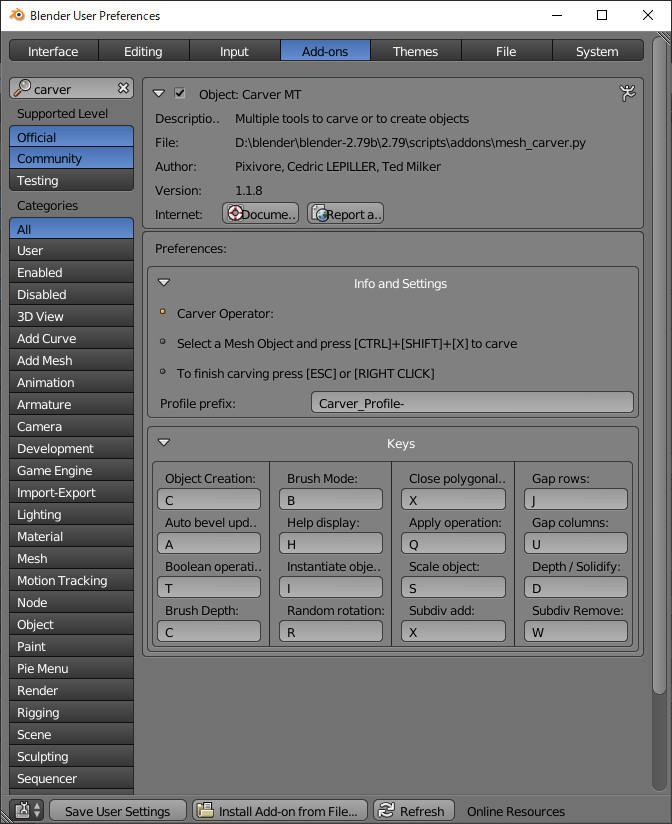Select the Disabled category
The width and height of the screenshot is (672, 824).
71,295
